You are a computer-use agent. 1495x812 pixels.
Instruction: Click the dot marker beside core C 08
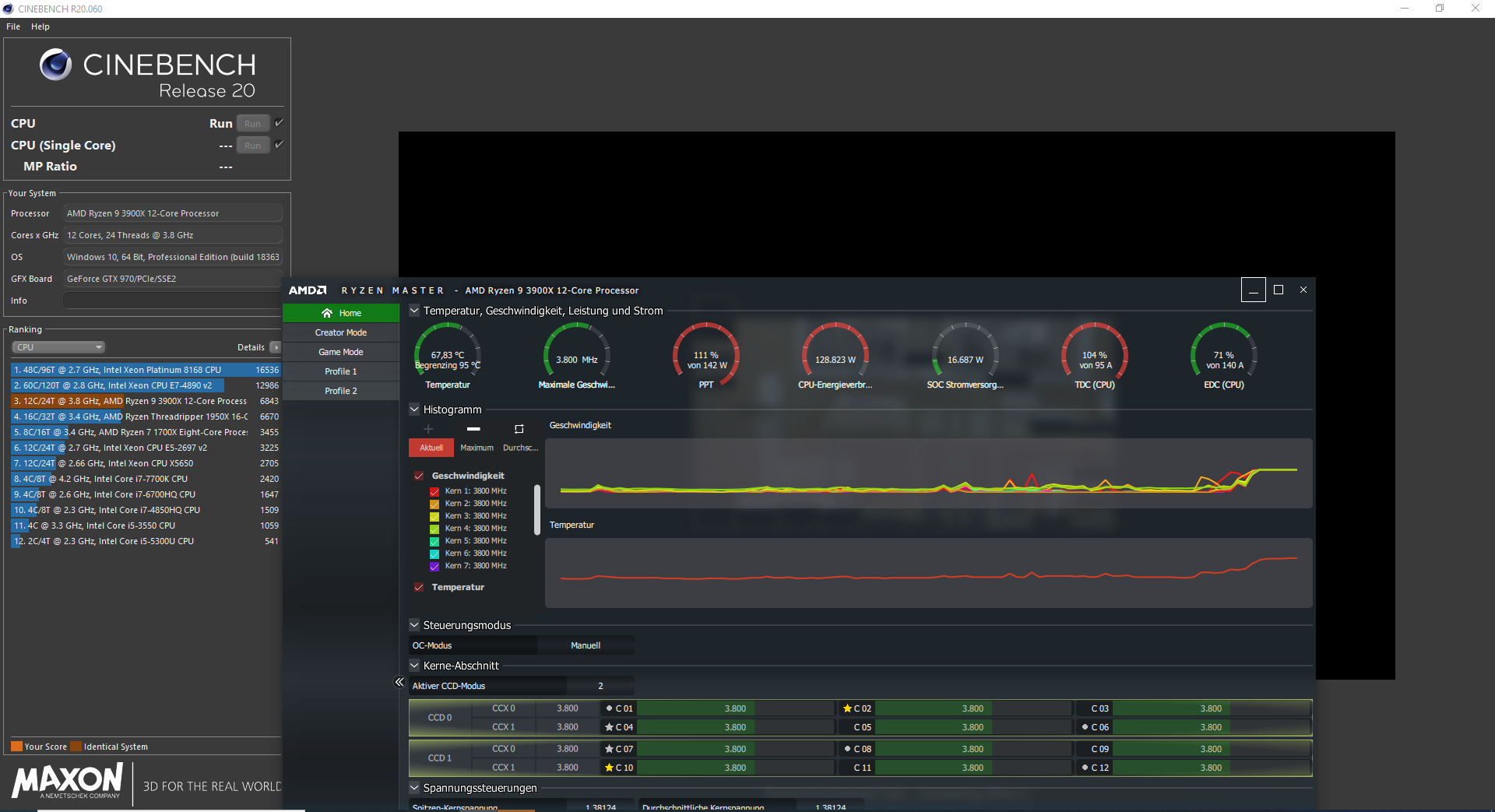tap(847, 749)
